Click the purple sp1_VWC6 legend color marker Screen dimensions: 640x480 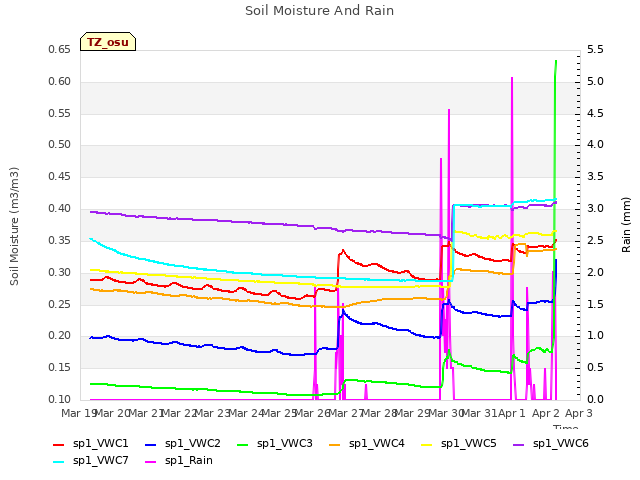click(x=519, y=445)
